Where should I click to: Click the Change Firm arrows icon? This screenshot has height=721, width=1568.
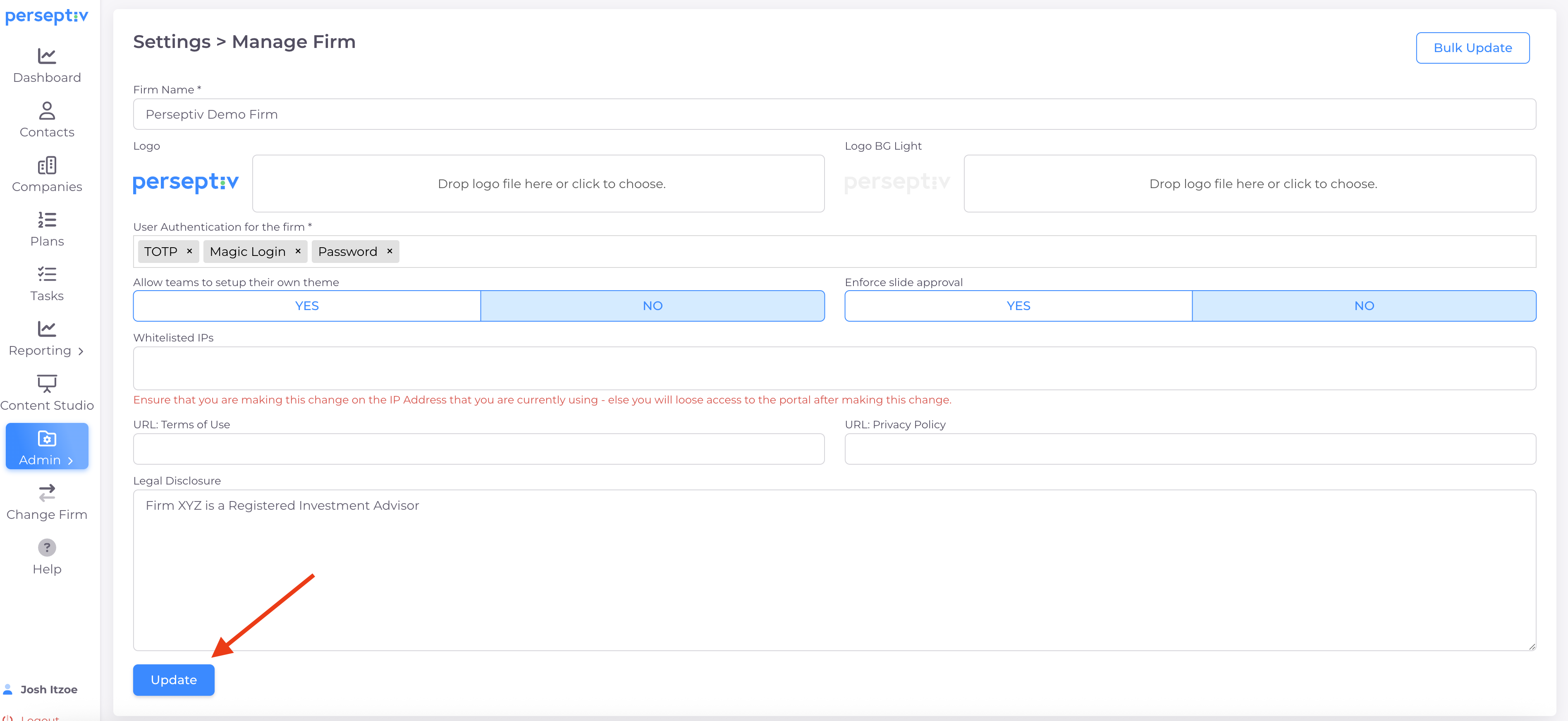tap(47, 493)
